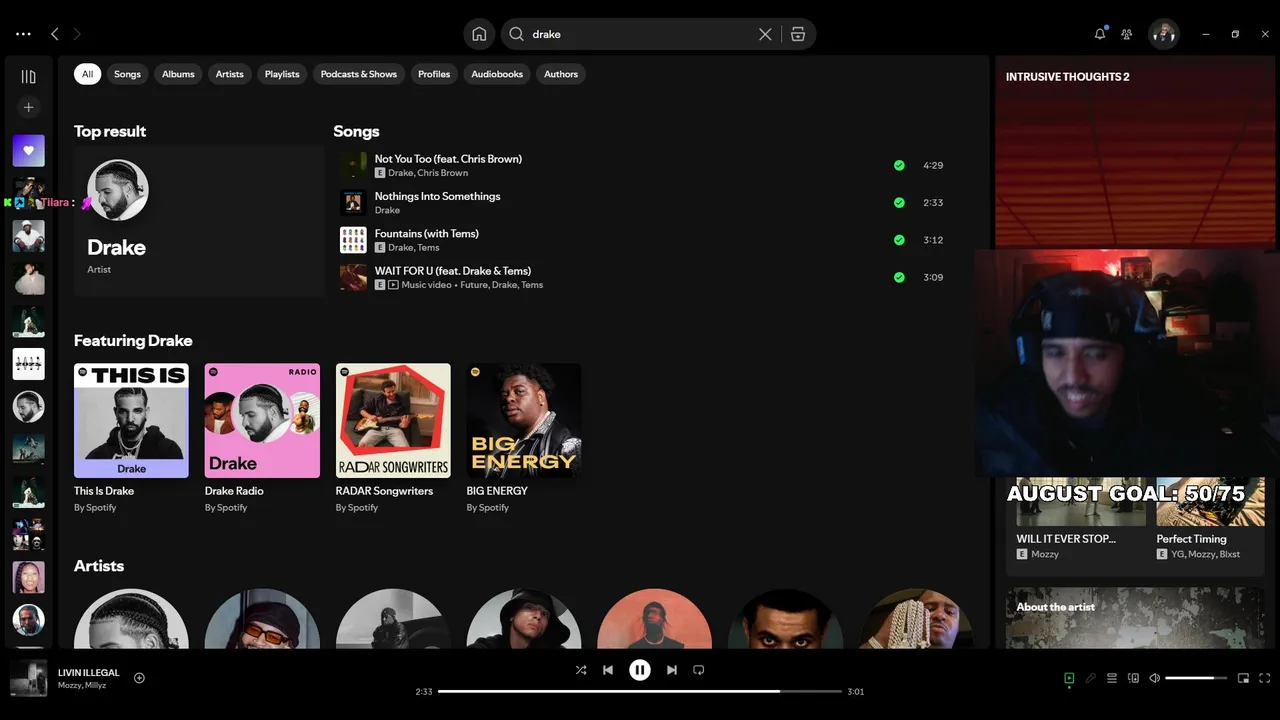Image resolution: width=1280 pixels, height=720 pixels.
Task: Open Nothings Into Somethings song
Action: click(x=437, y=196)
